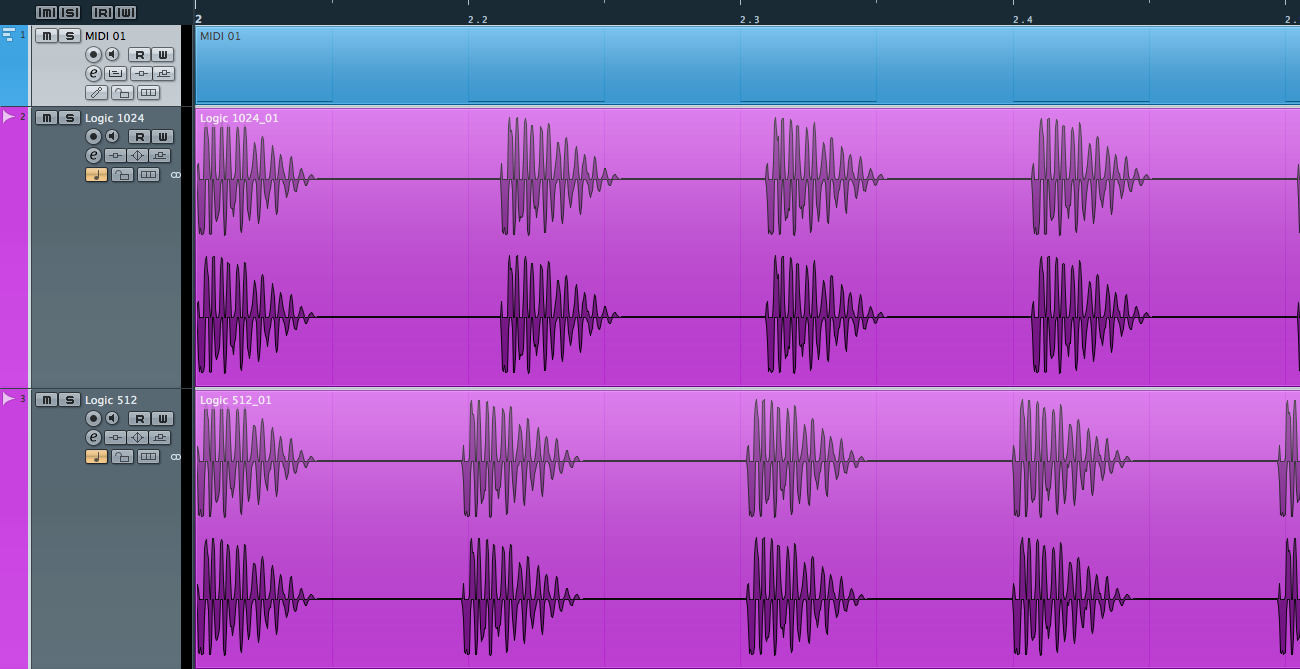Enable Write automation on MIDI 01
Image resolution: width=1300 pixels, height=669 pixels.
tap(162, 55)
